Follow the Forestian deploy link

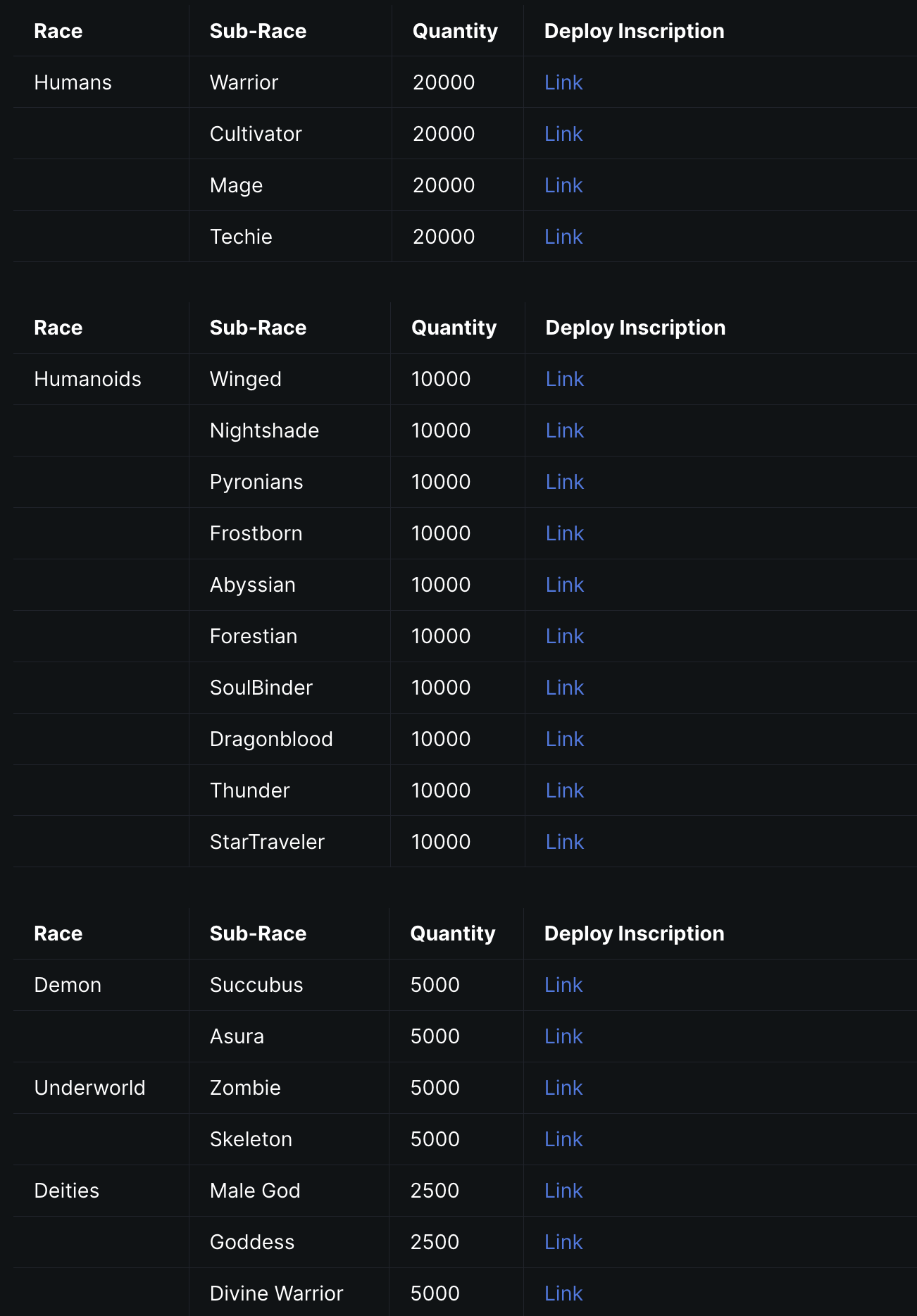[565, 636]
